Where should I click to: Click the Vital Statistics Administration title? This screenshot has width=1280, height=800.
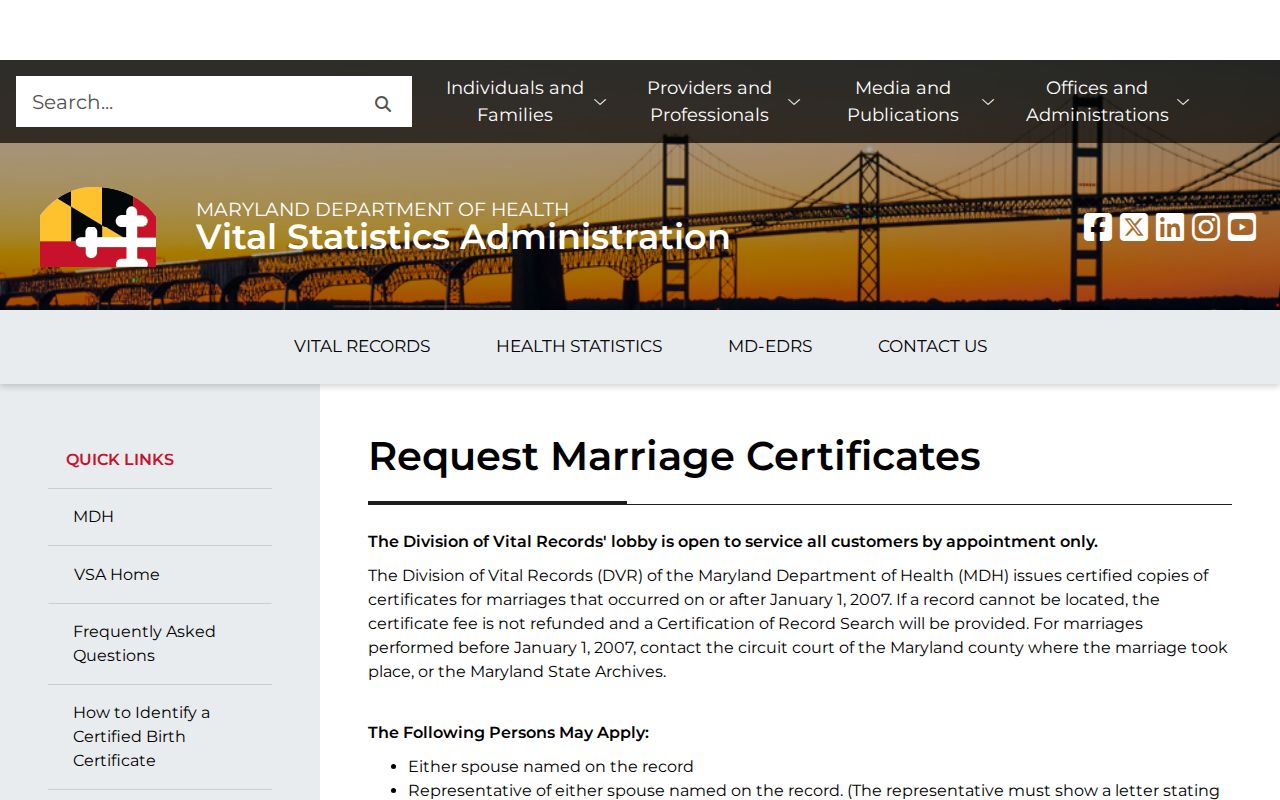463,238
